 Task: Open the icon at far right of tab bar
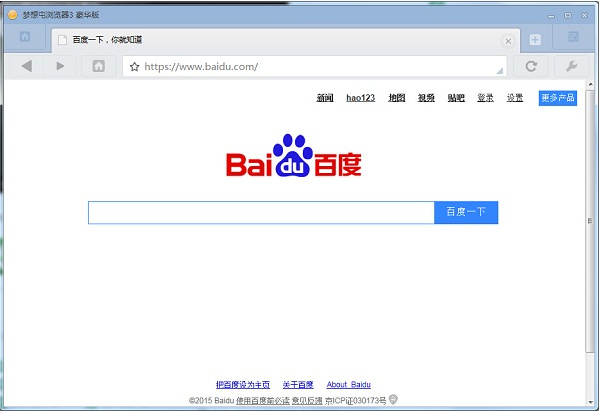(x=573, y=37)
